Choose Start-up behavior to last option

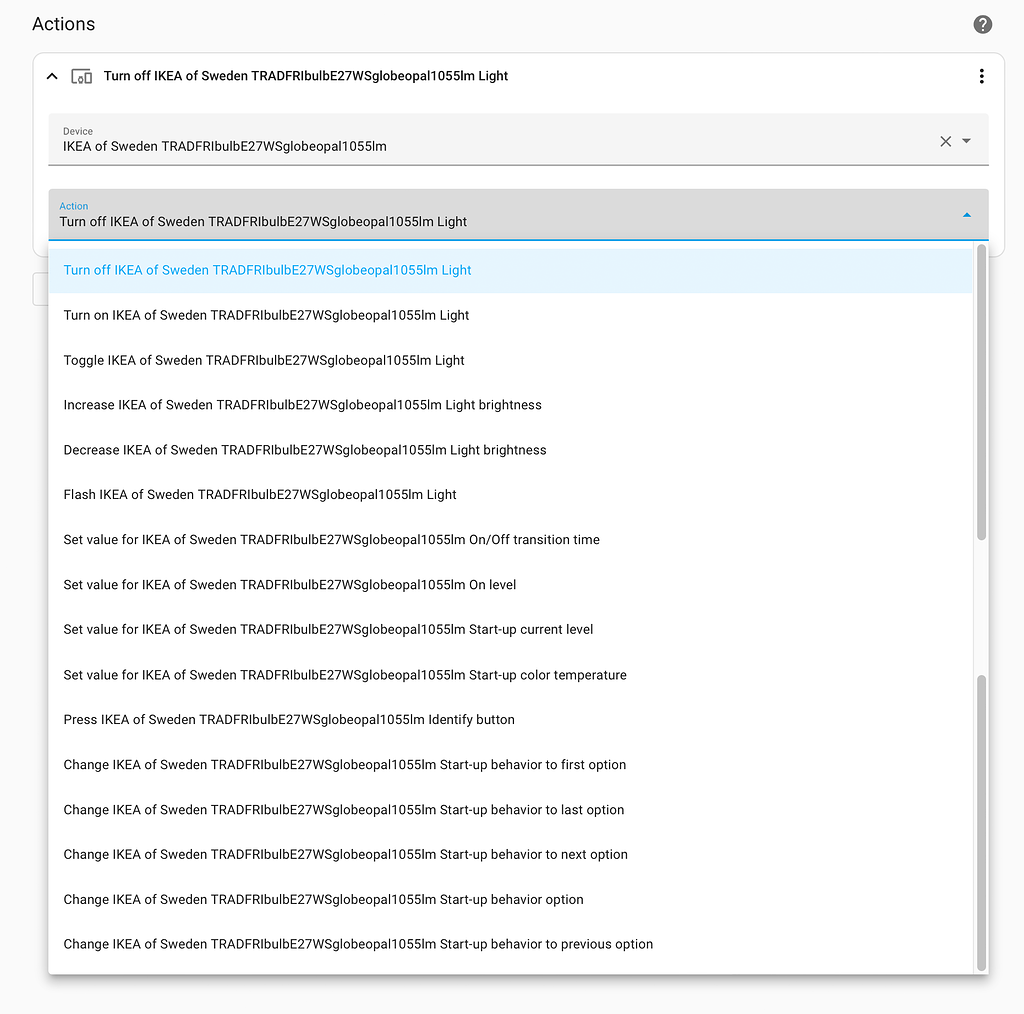pos(510,810)
